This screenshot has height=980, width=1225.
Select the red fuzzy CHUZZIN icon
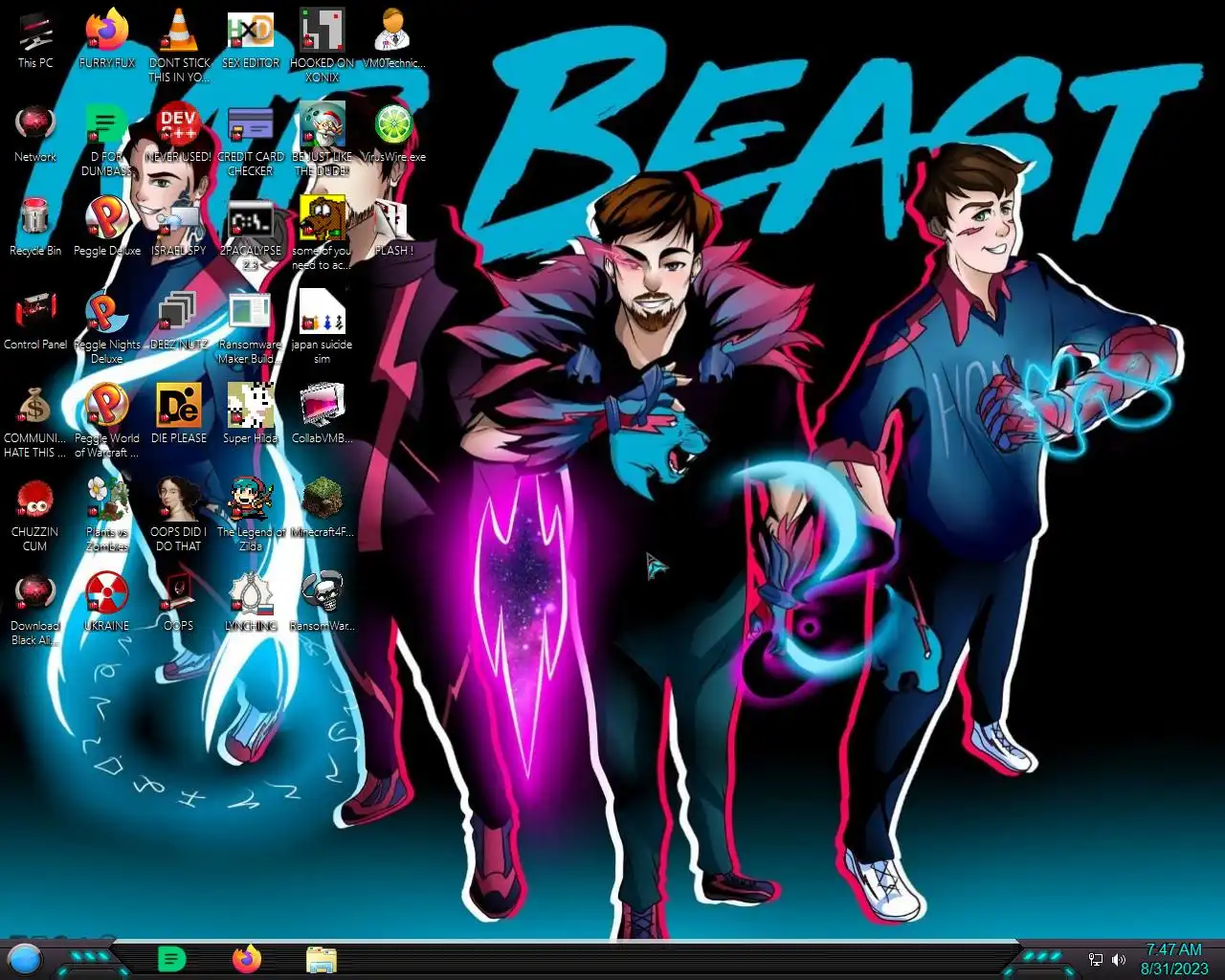point(35,515)
